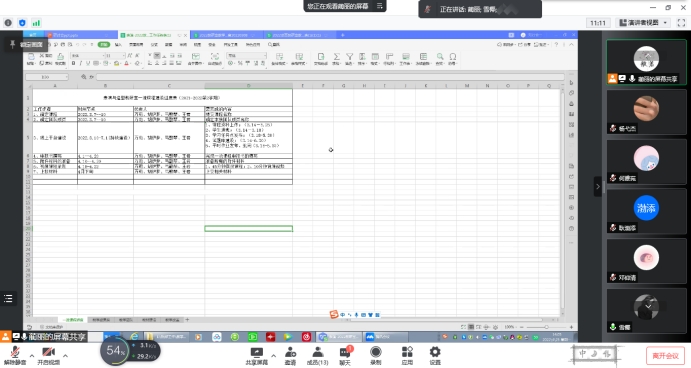Expand audio options arrow beside 解除静音
The width and height of the screenshot is (691, 368).
pos(32,356)
